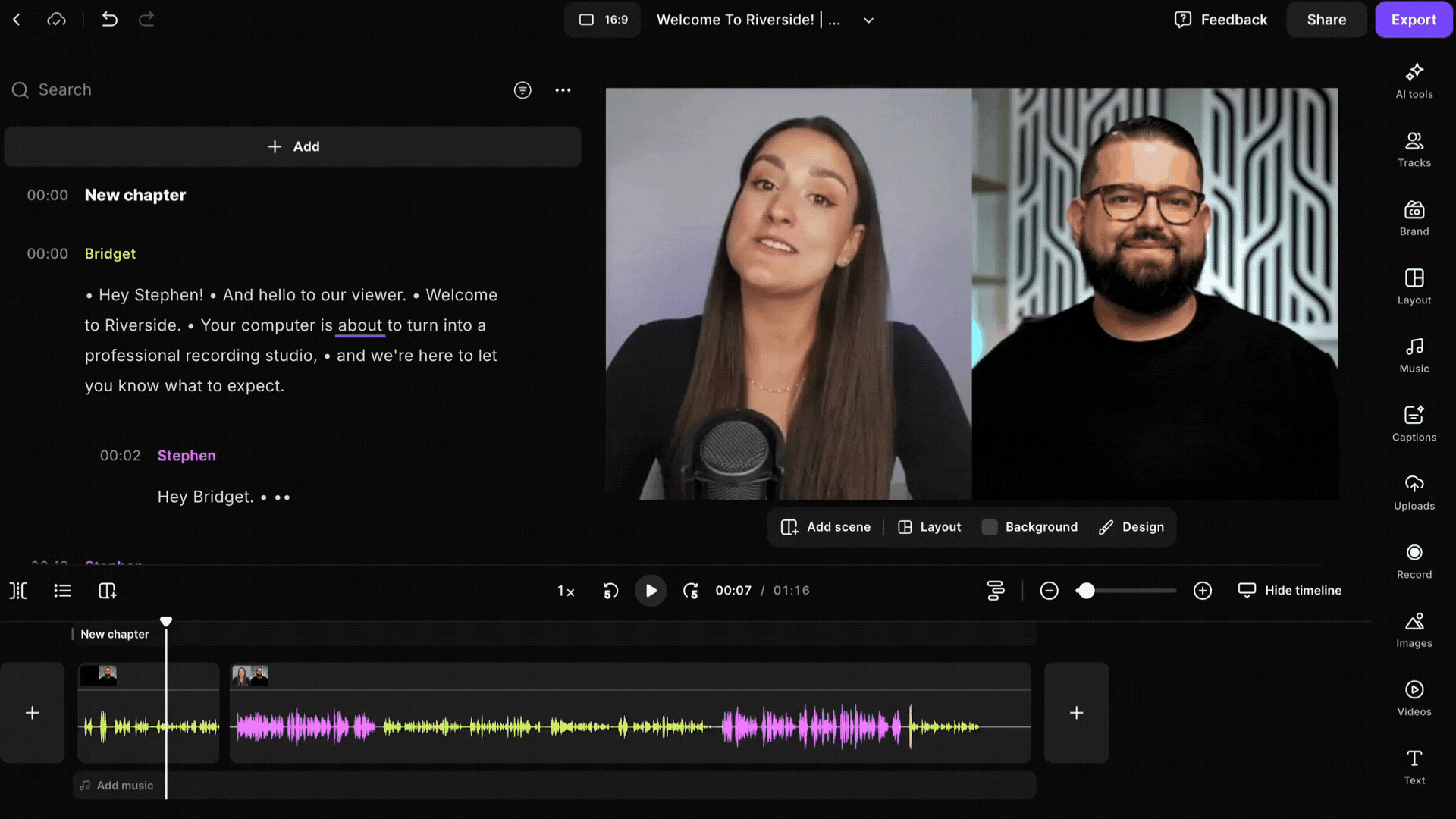Viewport: 1456px width, 819px height.
Task: Skip forward 5 seconds
Action: tap(690, 591)
